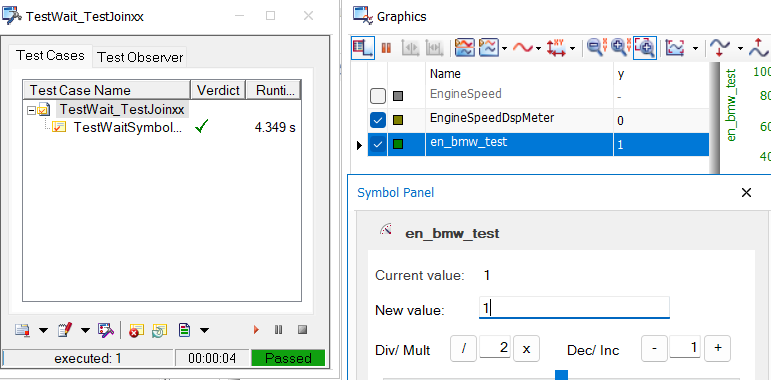Image resolution: width=771 pixels, height=380 pixels.
Task: Open the XY axis mode dropdown arrow
Action: (573, 49)
